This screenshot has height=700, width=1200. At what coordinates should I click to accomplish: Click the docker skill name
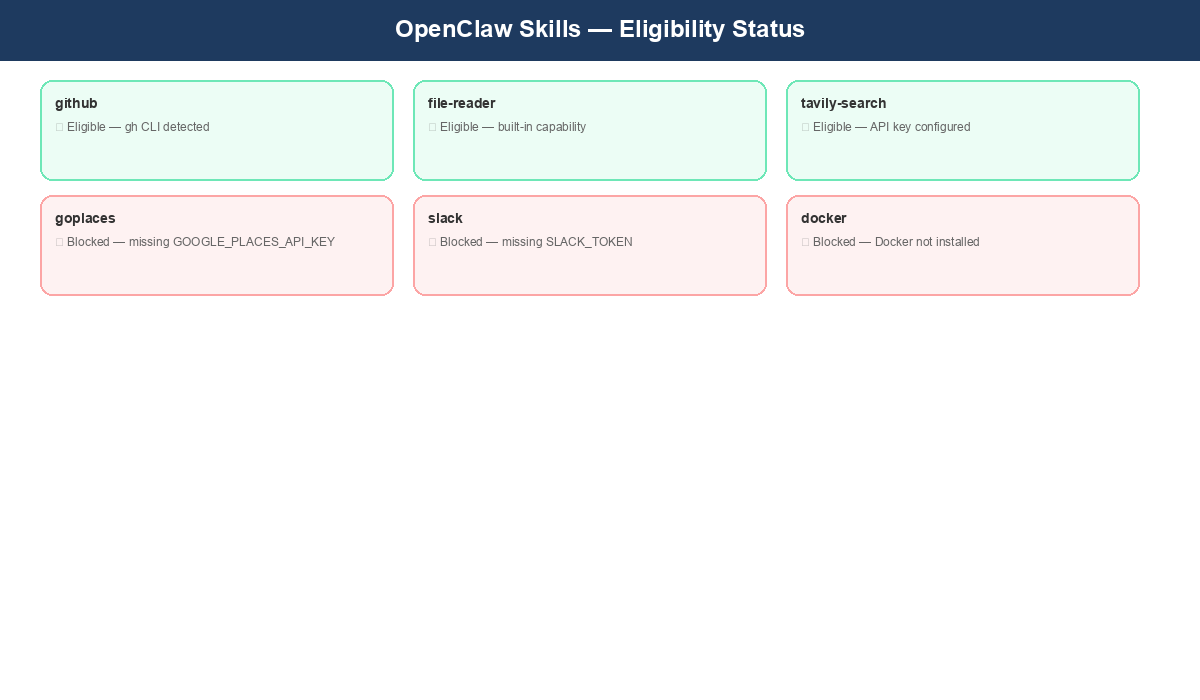coord(824,218)
